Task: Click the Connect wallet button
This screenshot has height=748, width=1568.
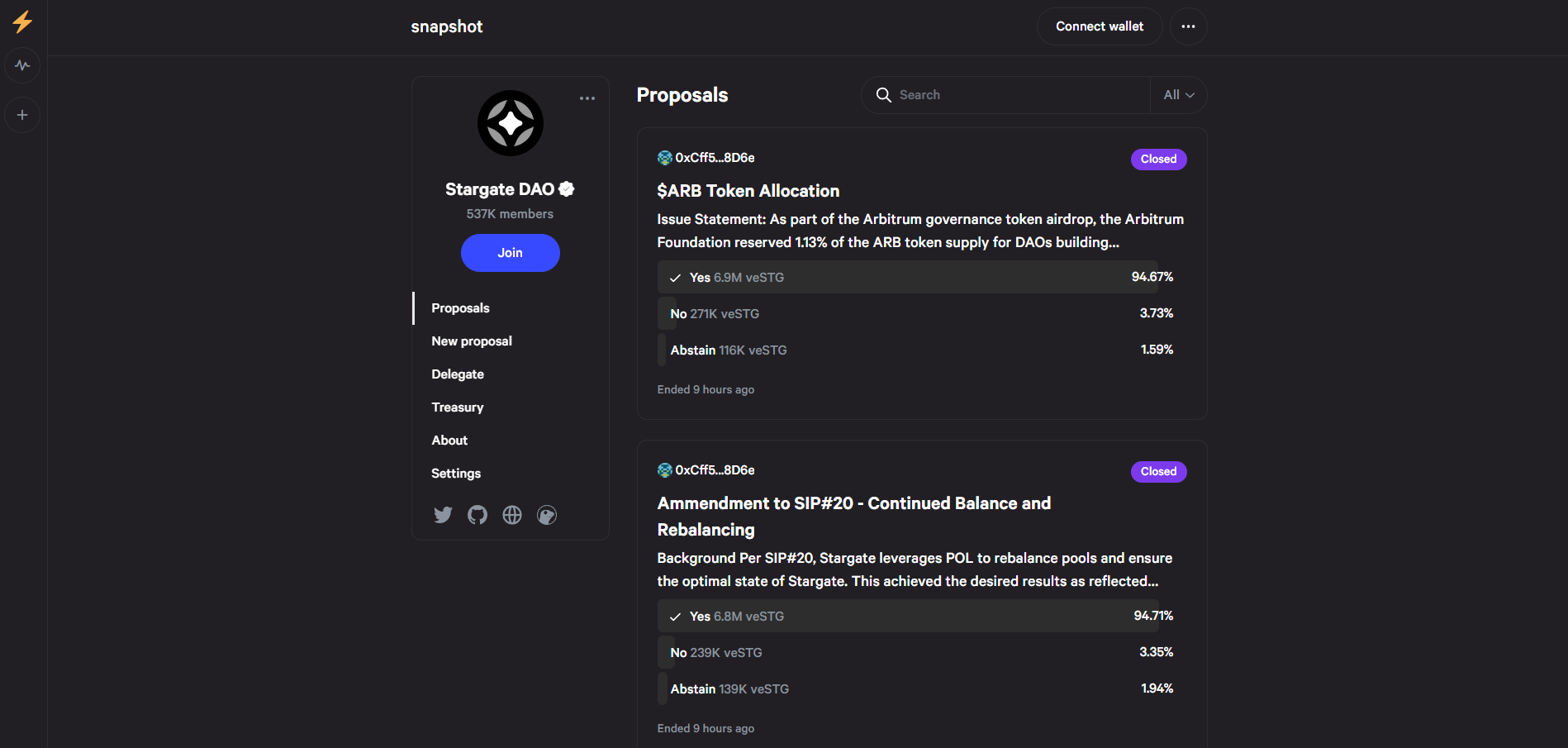Action: [1099, 26]
